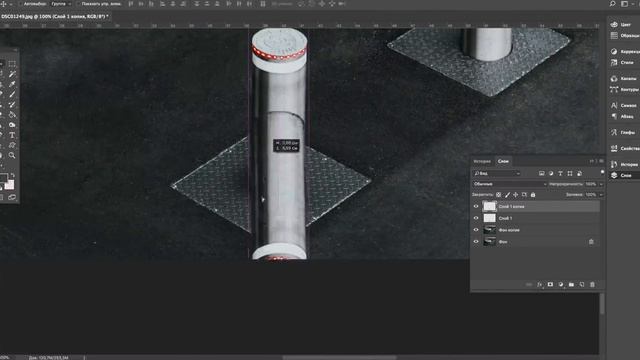This screenshot has height=360, width=640.
Task: Toggle lock image pixels brush icon
Action: pyautogui.click(x=507, y=195)
